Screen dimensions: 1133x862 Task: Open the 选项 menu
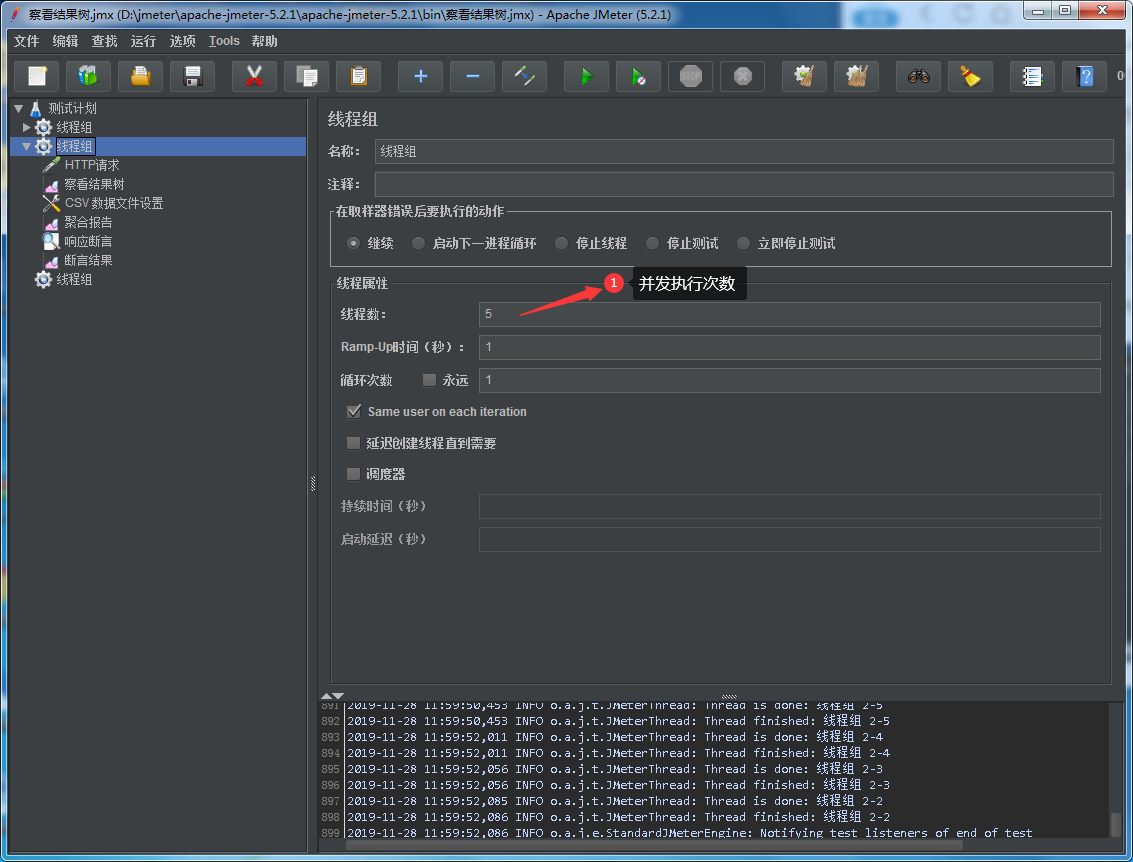[182, 41]
